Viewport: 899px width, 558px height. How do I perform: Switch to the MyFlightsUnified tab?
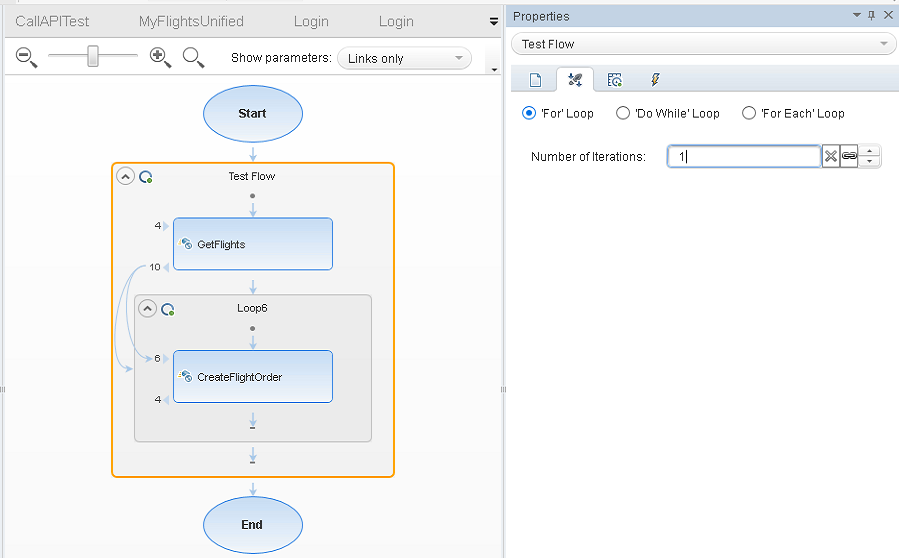(191, 21)
